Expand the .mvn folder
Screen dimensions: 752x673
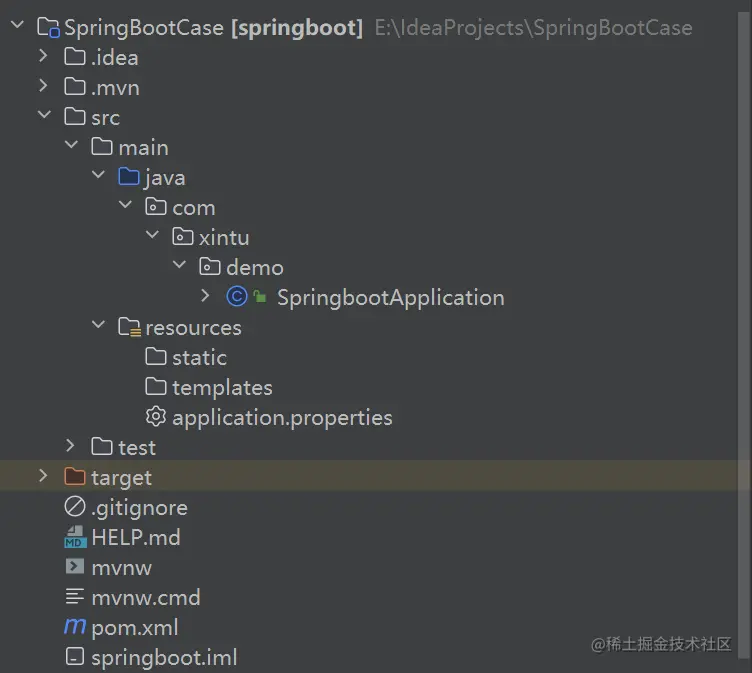coord(43,87)
